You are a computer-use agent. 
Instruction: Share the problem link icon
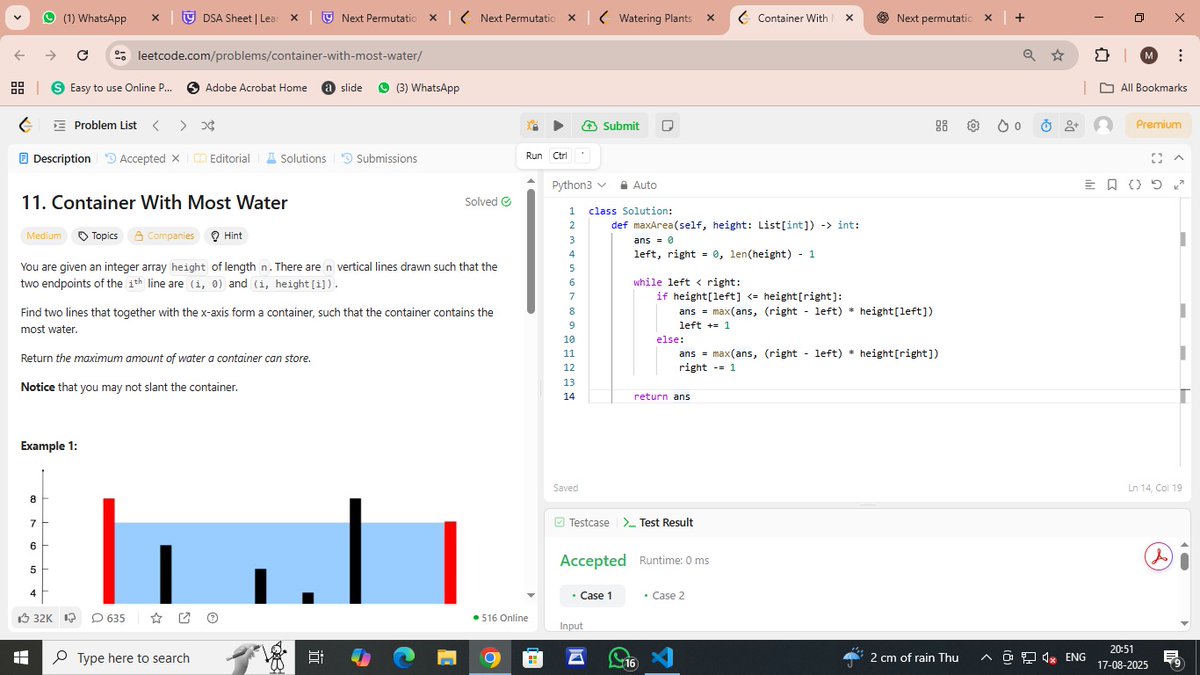(x=184, y=618)
